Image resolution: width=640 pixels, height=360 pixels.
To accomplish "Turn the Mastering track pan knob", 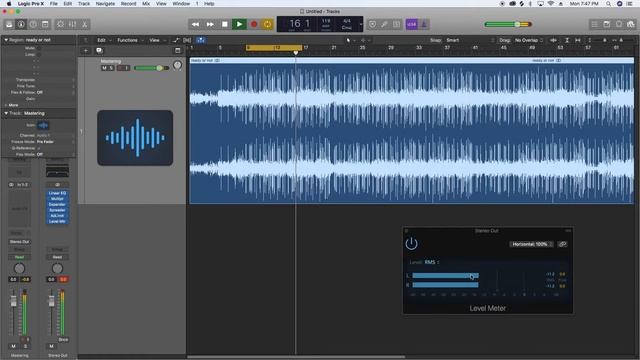I will point(177,65).
